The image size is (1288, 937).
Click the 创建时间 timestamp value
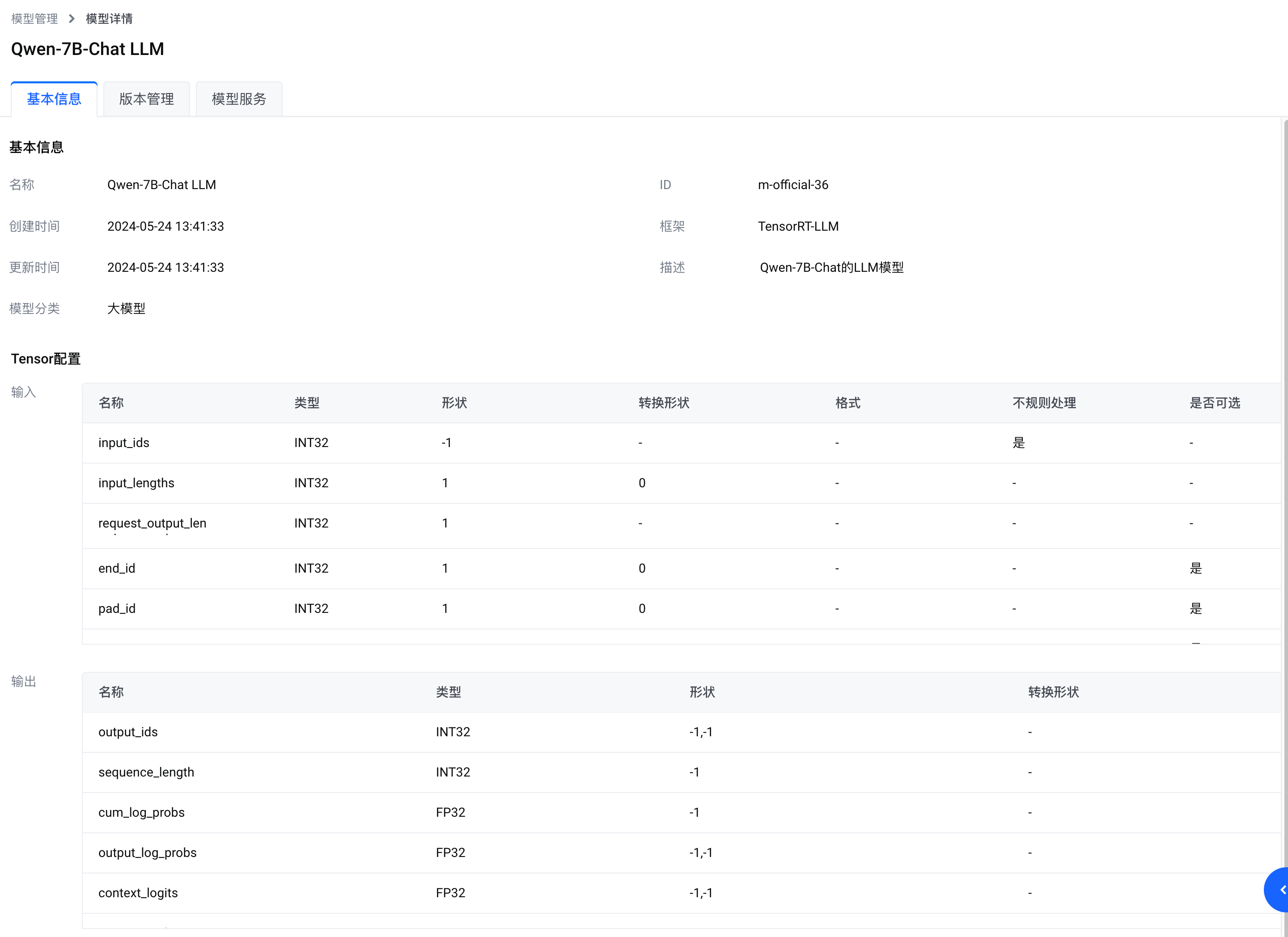coord(165,227)
